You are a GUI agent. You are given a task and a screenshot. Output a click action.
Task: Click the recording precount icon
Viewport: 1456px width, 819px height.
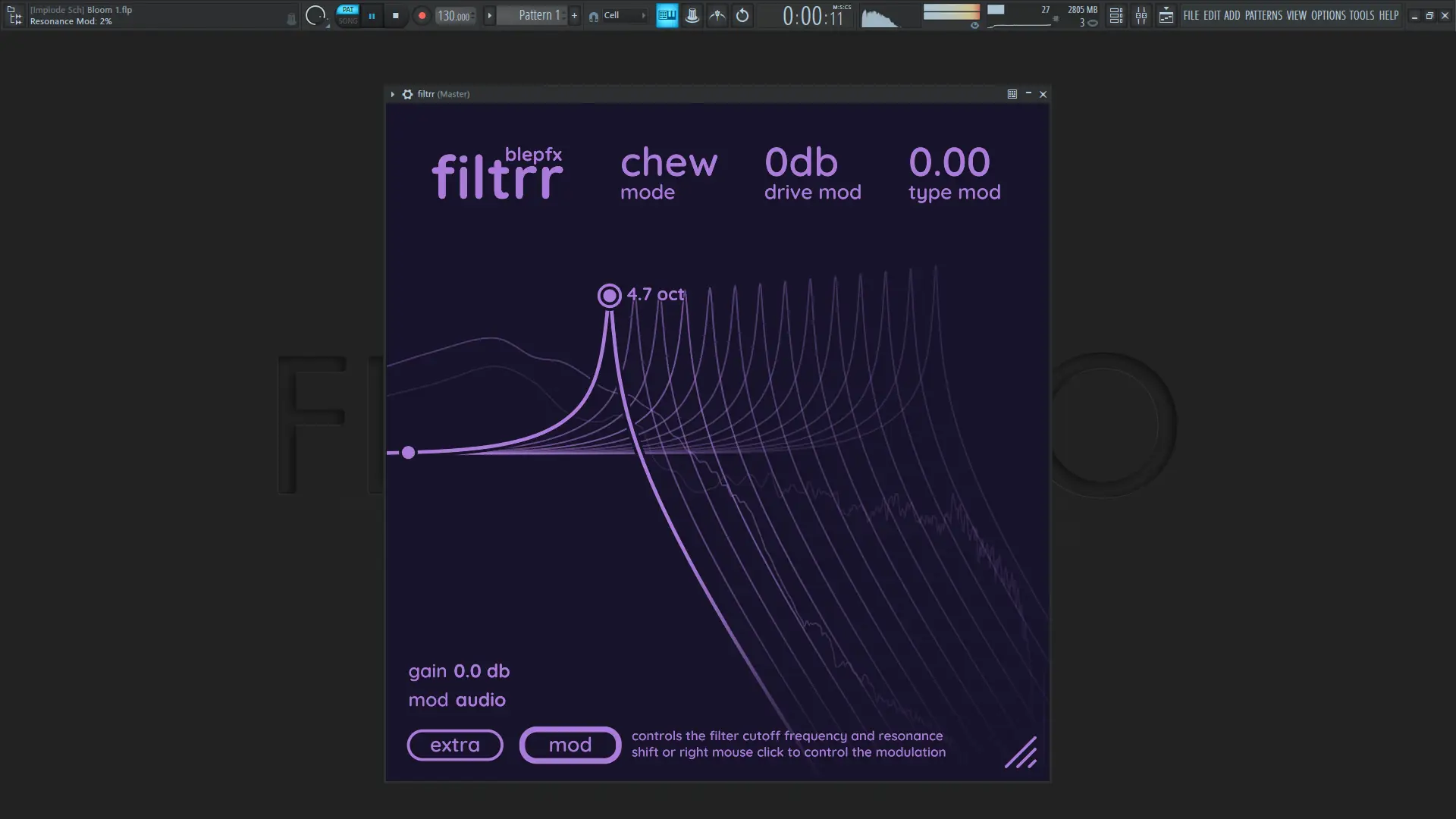click(692, 15)
